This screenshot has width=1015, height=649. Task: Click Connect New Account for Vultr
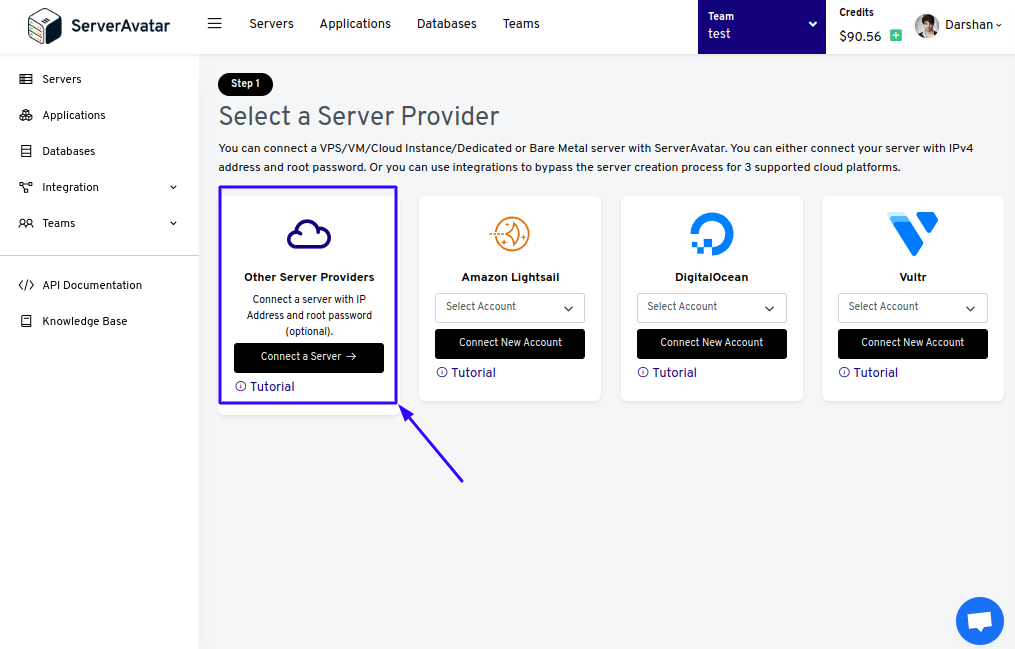pos(913,344)
